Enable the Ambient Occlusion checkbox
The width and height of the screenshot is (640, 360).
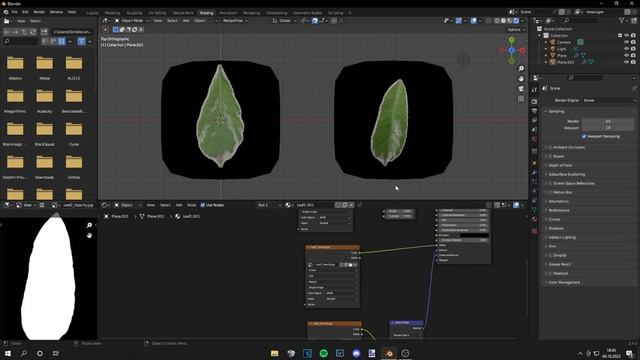[x=550, y=147]
